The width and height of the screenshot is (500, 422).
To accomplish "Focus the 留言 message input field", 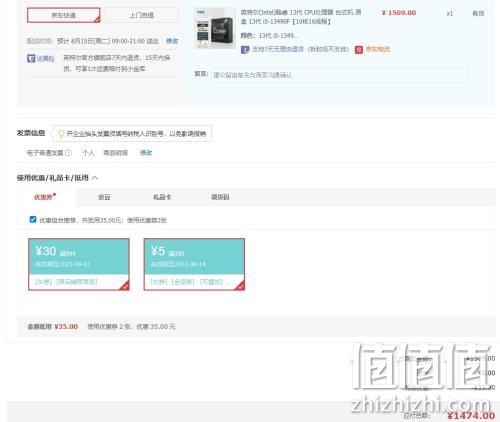I will coord(340,75).
